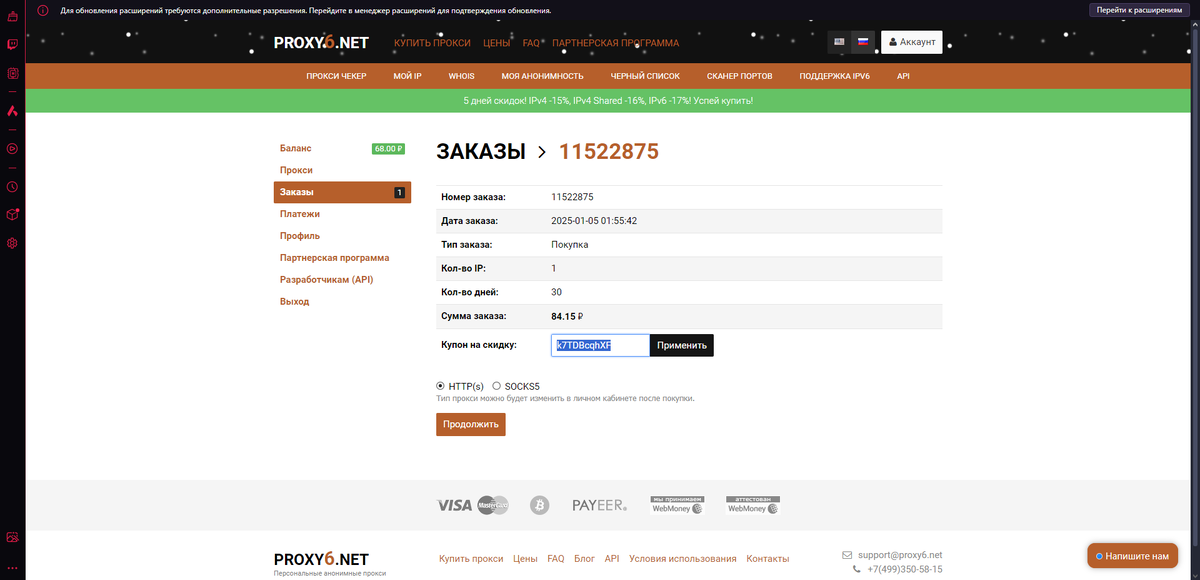Screen dimensions: 1200x580
Task: Click the 68.00 ₽ balance badge
Action: point(388,148)
